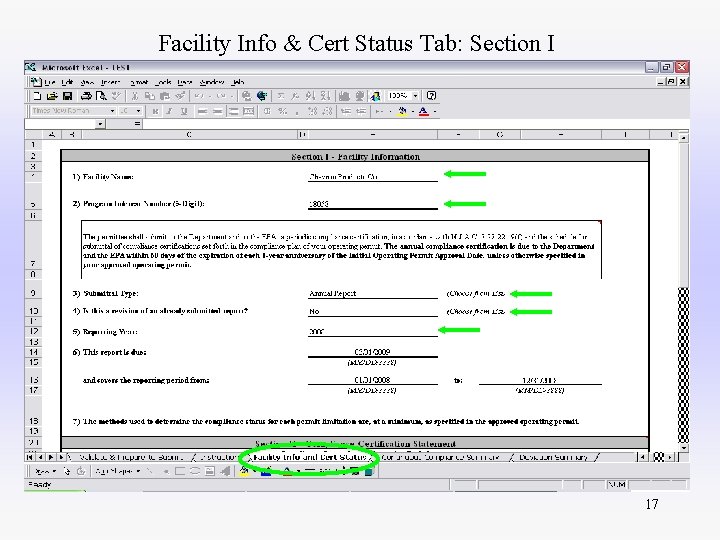720x540 pixels.
Task: Select the Facility Name value cell
Action: coord(372,176)
